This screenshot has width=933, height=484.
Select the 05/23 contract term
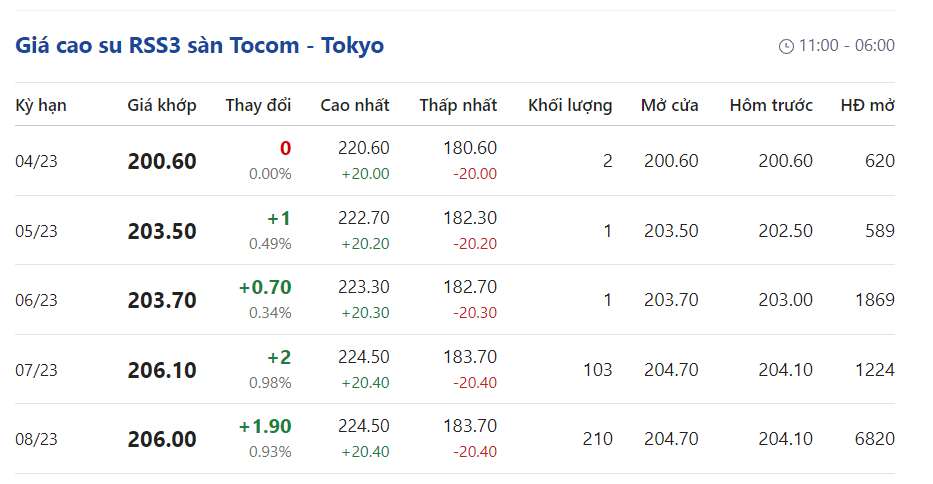click(x=37, y=231)
